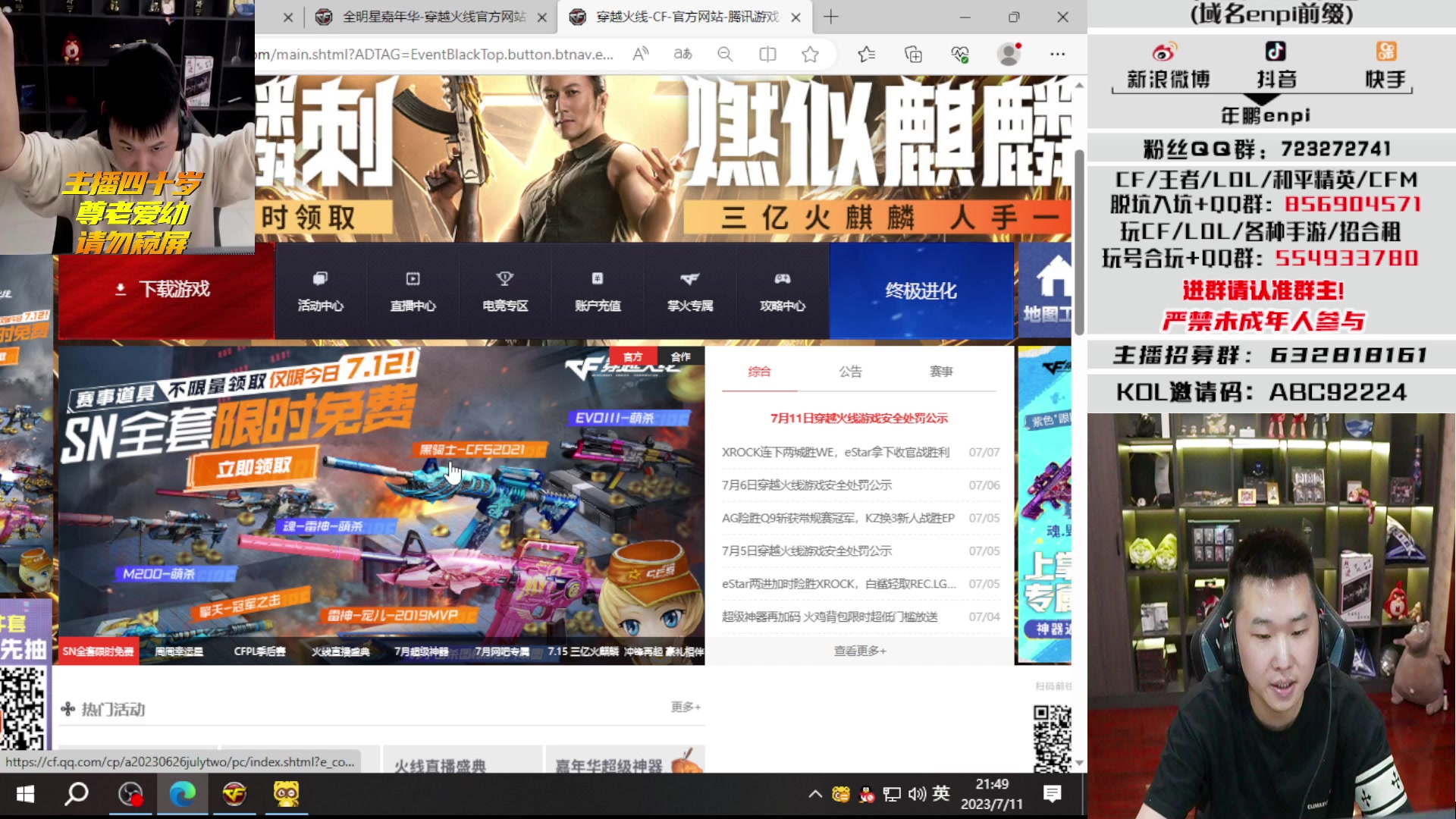Open 电竞专区 trophy navigation item

(x=505, y=291)
